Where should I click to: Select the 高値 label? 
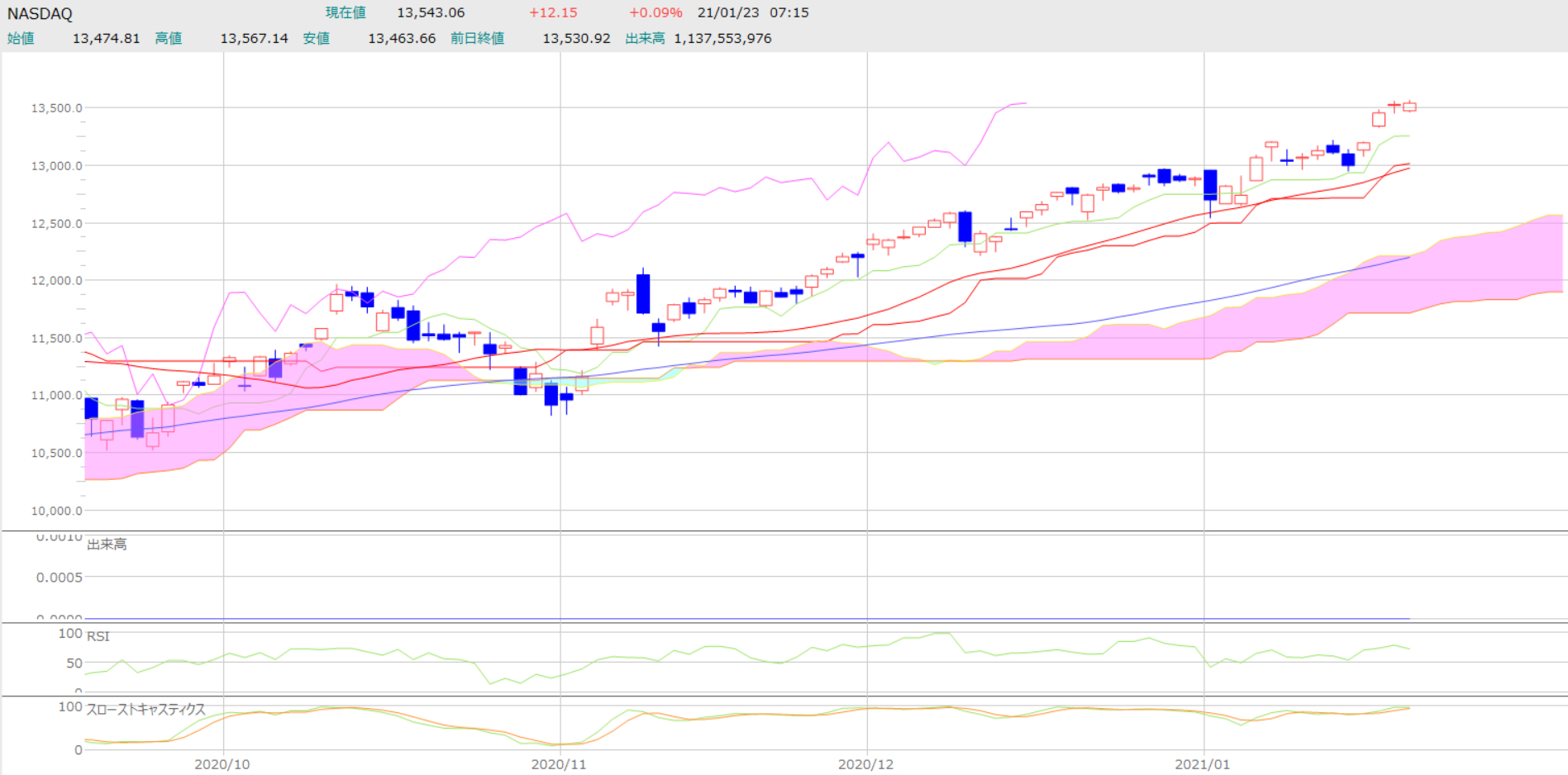click(169, 39)
